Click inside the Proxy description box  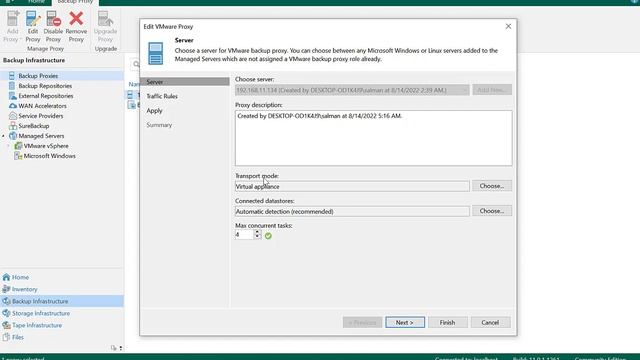pyautogui.click(x=373, y=138)
